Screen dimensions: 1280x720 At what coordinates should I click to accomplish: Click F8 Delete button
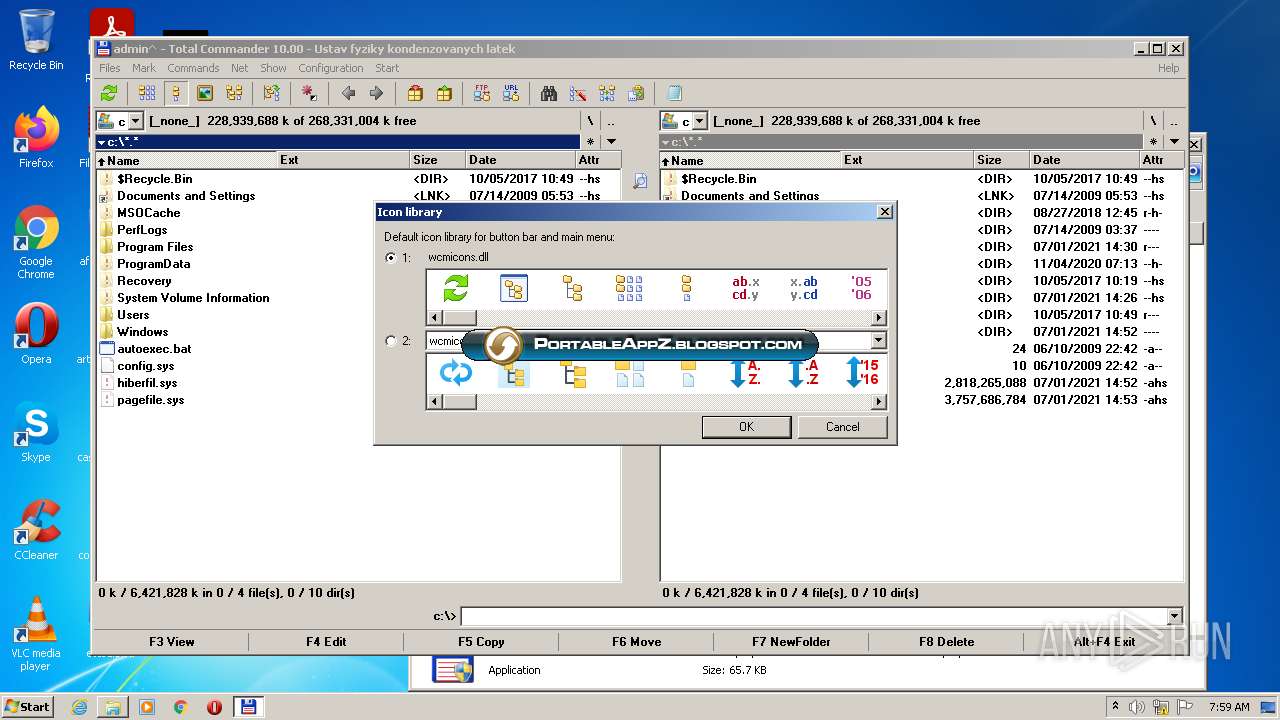[946, 642]
